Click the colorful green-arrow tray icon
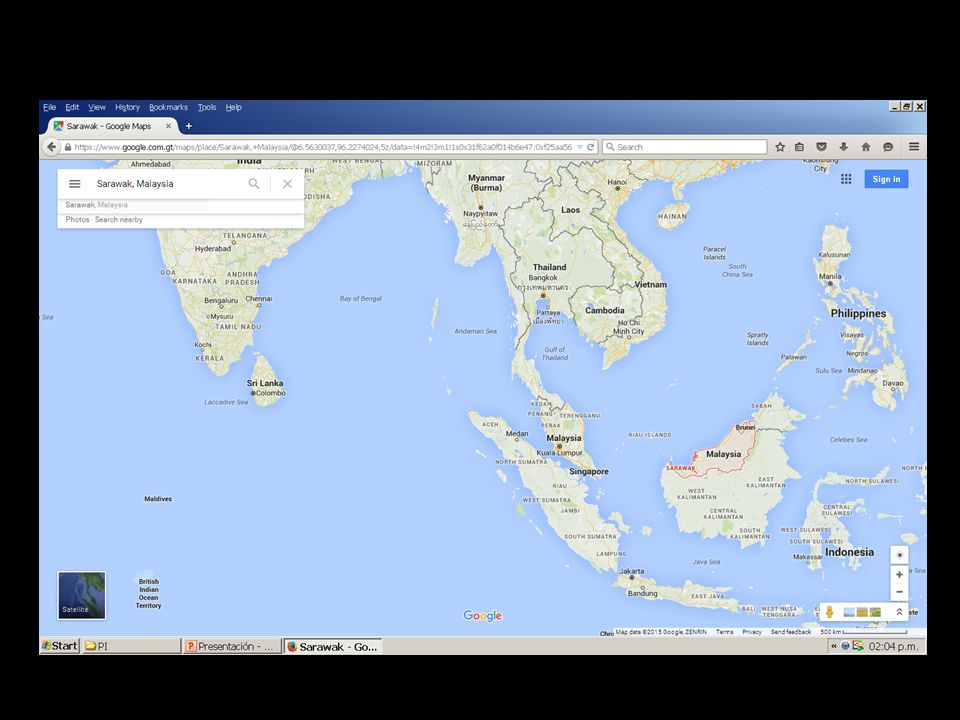 pyautogui.click(x=858, y=645)
